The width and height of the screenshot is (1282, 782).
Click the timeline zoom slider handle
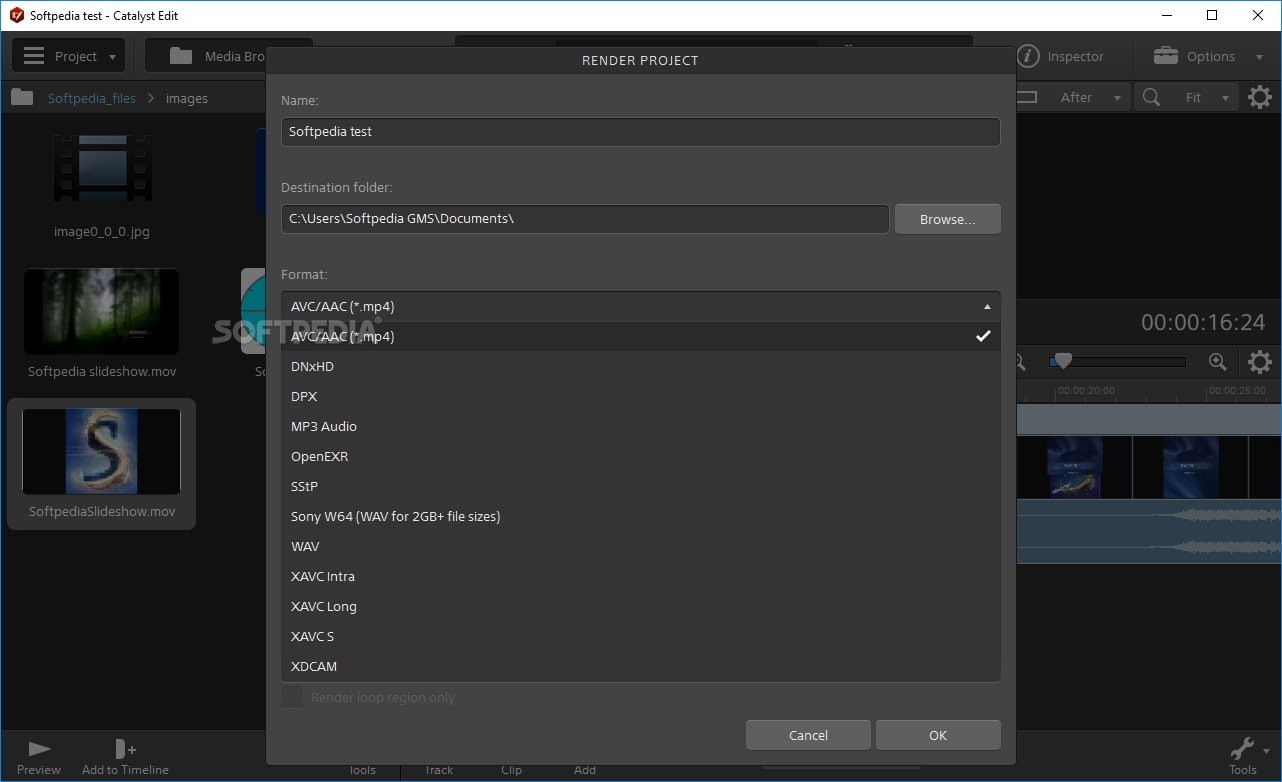point(1063,361)
